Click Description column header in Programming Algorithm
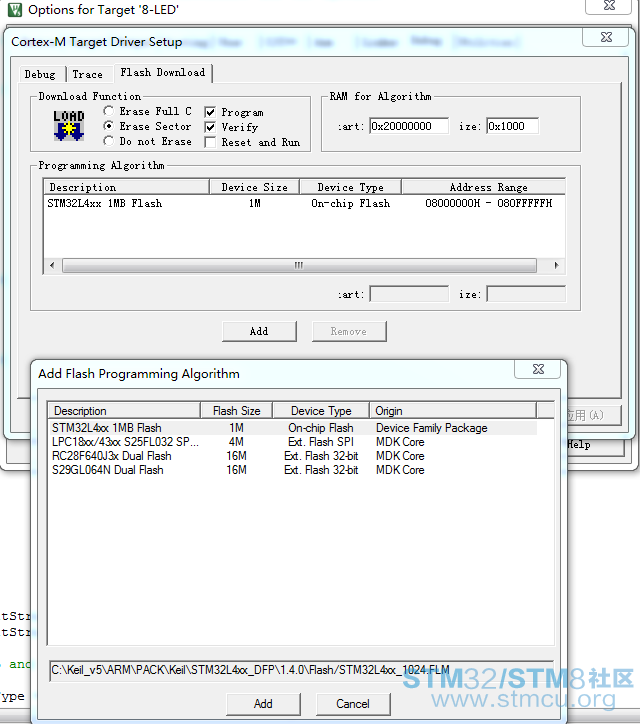 click(x=127, y=187)
